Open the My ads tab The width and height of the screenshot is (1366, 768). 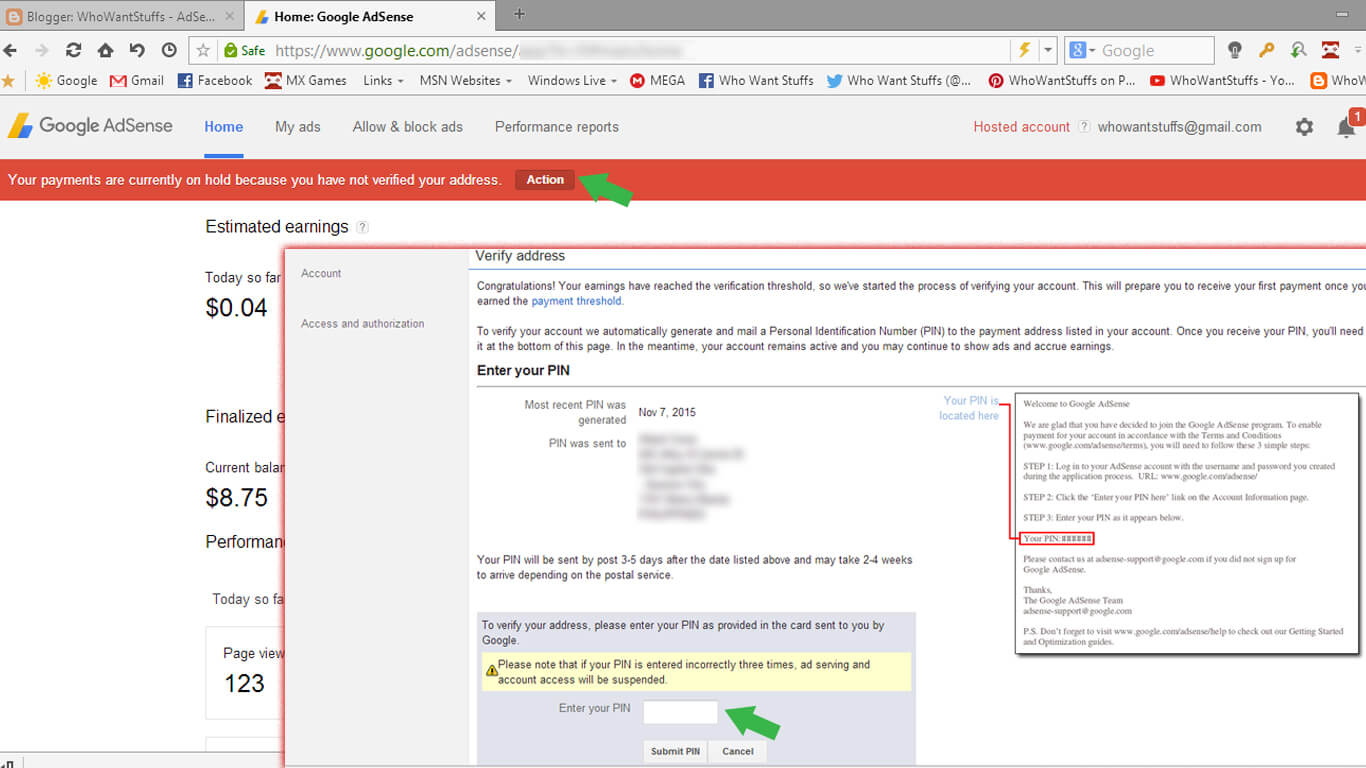coord(298,127)
